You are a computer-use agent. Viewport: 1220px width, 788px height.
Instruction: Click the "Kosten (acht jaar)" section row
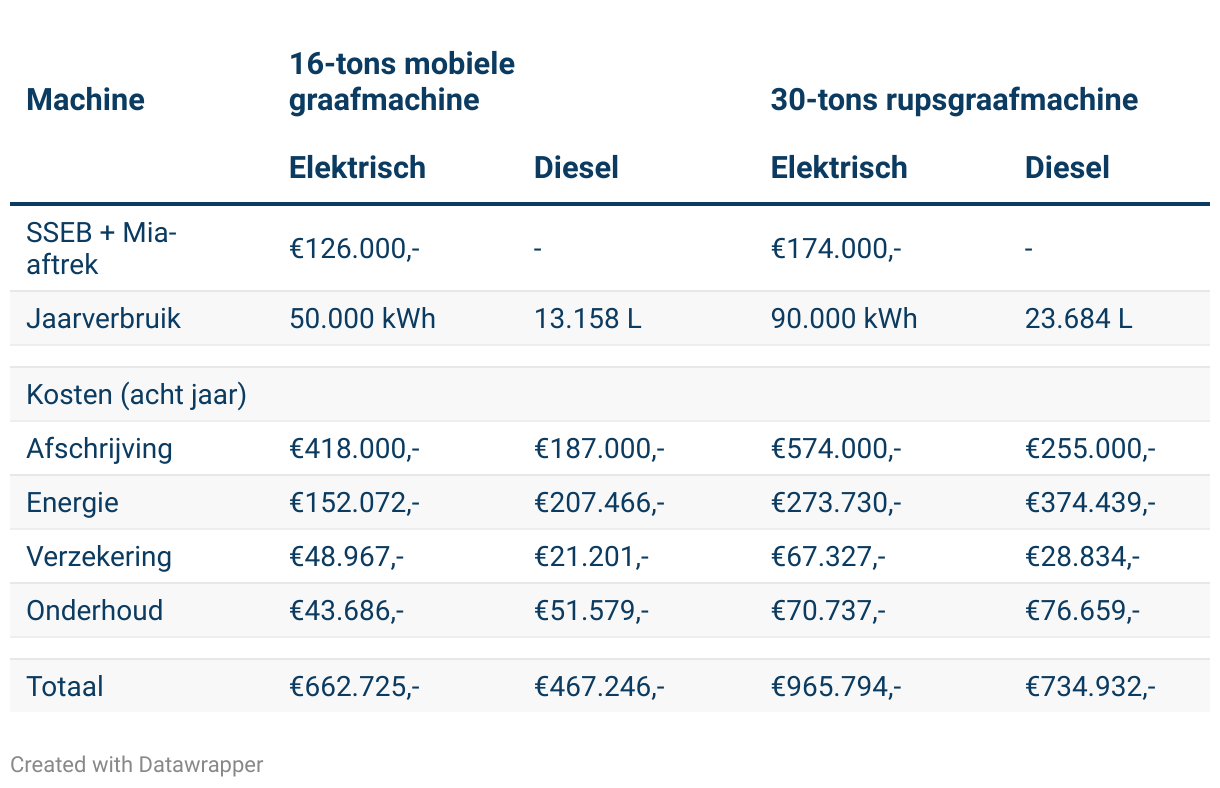point(136,395)
